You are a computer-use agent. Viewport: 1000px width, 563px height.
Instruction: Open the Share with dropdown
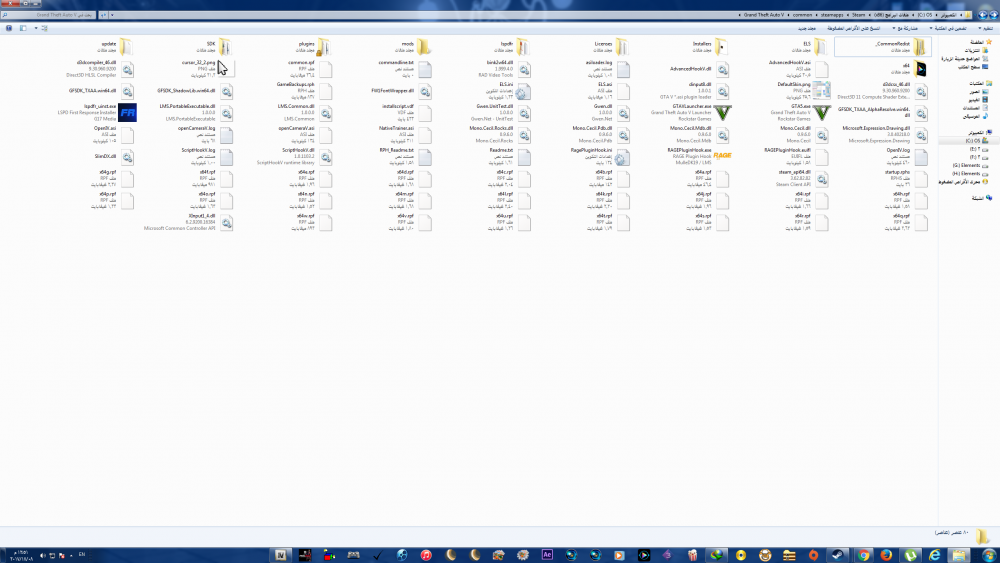point(905,28)
